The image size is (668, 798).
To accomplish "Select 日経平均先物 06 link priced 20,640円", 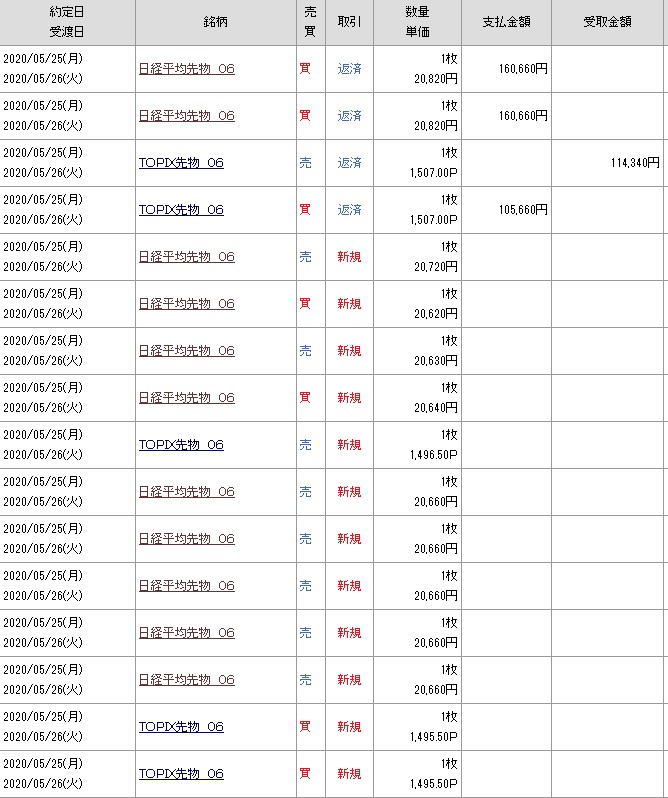I will [x=186, y=398].
